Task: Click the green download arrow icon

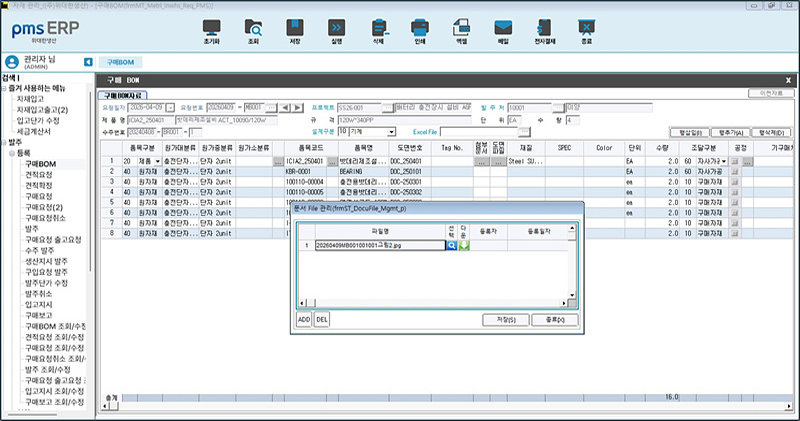Action: pos(465,244)
